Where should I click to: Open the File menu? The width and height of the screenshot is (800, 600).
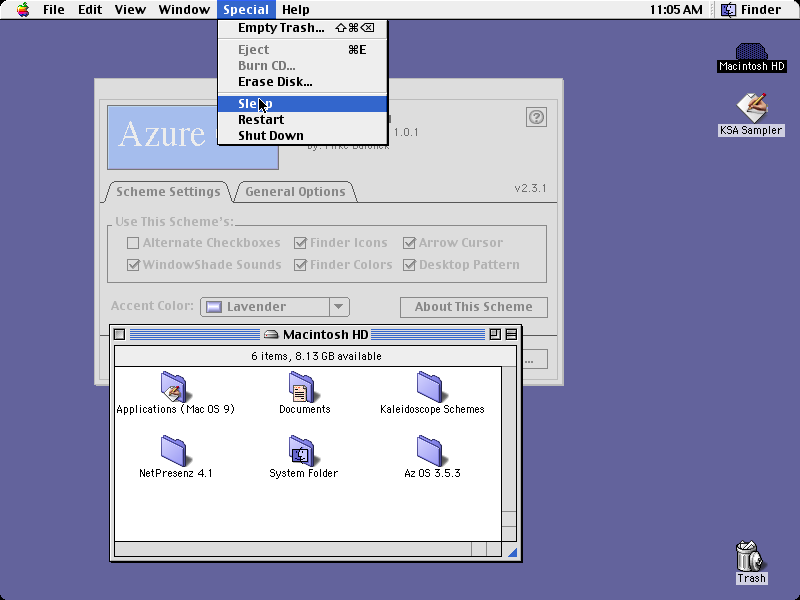click(54, 10)
